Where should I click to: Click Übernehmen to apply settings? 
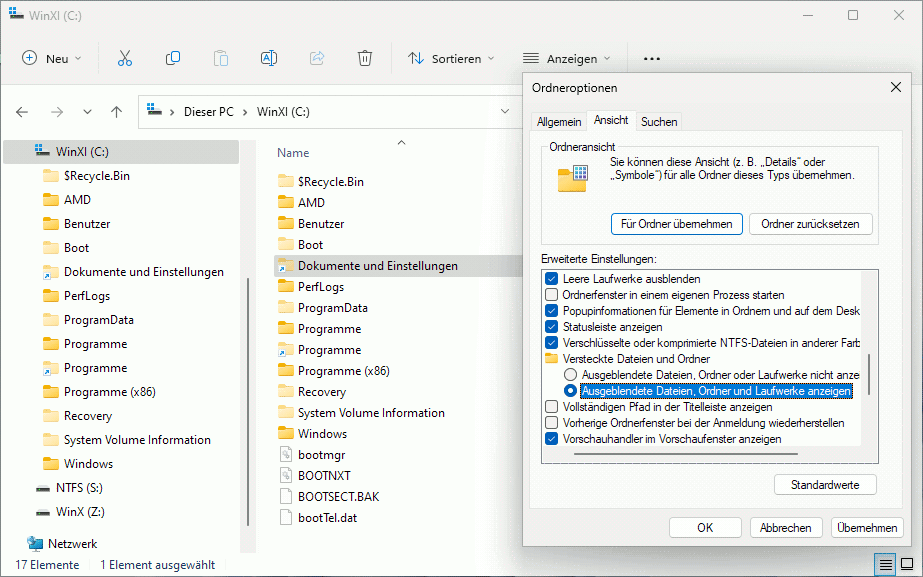(866, 528)
